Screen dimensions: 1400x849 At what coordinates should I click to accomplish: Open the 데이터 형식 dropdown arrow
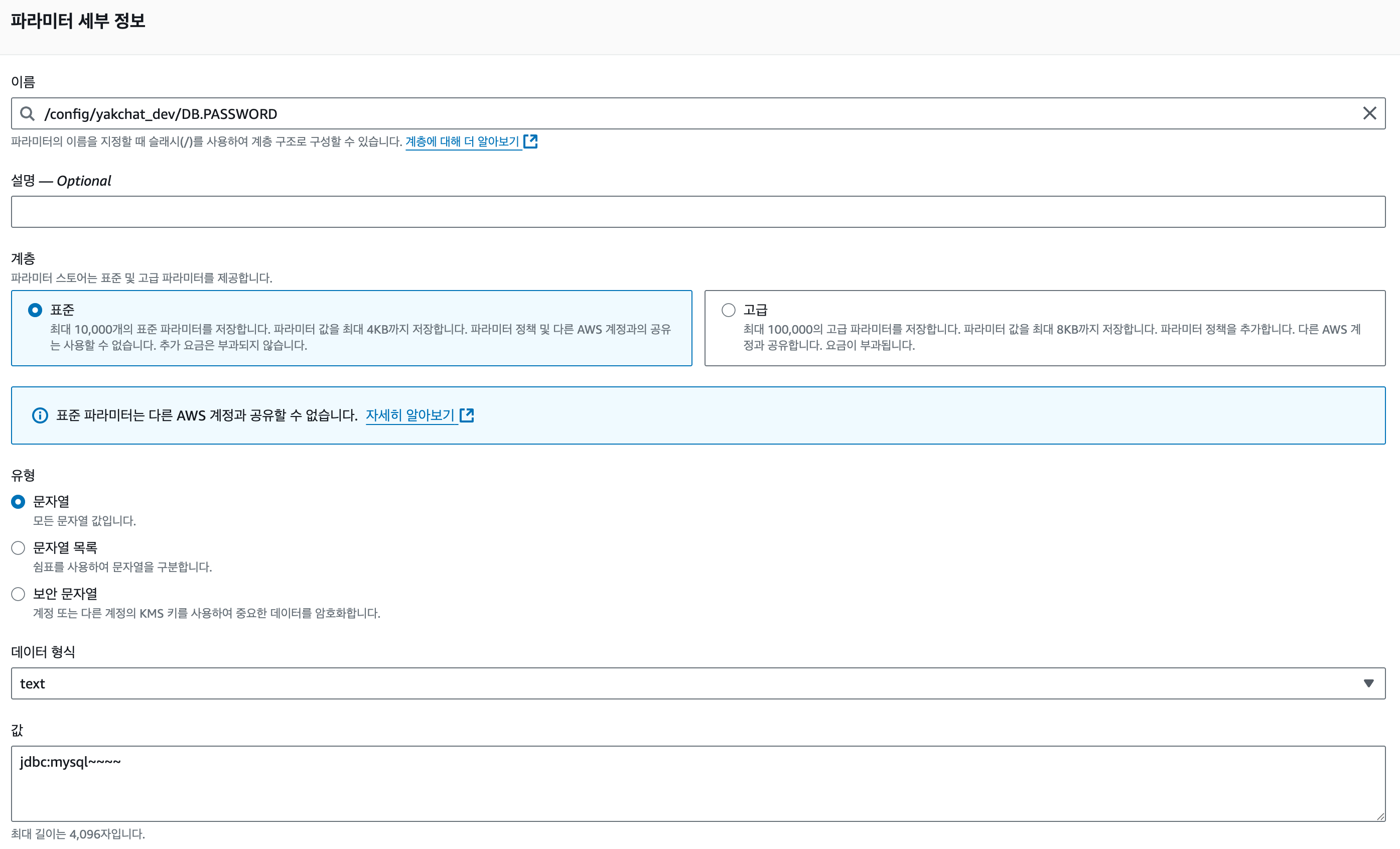coord(1368,683)
